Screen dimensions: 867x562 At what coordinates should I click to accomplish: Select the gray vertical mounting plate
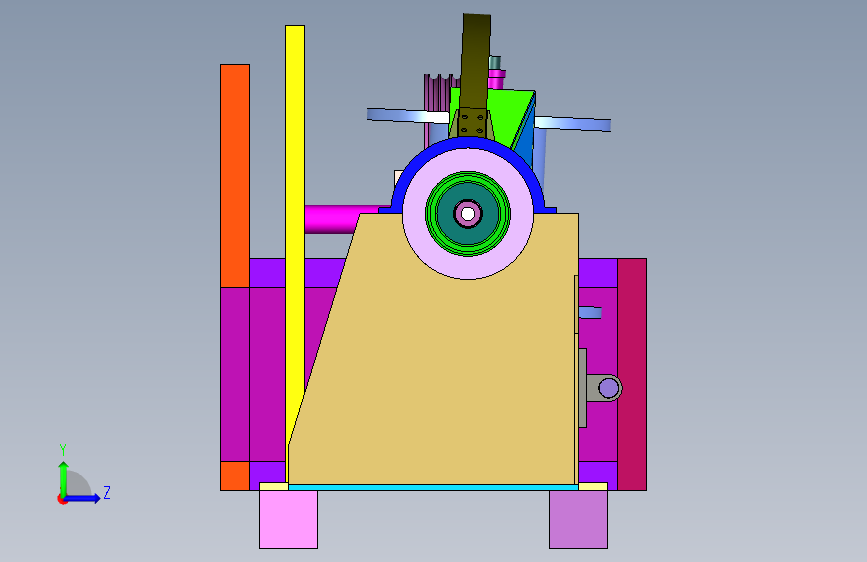(582, 388)
